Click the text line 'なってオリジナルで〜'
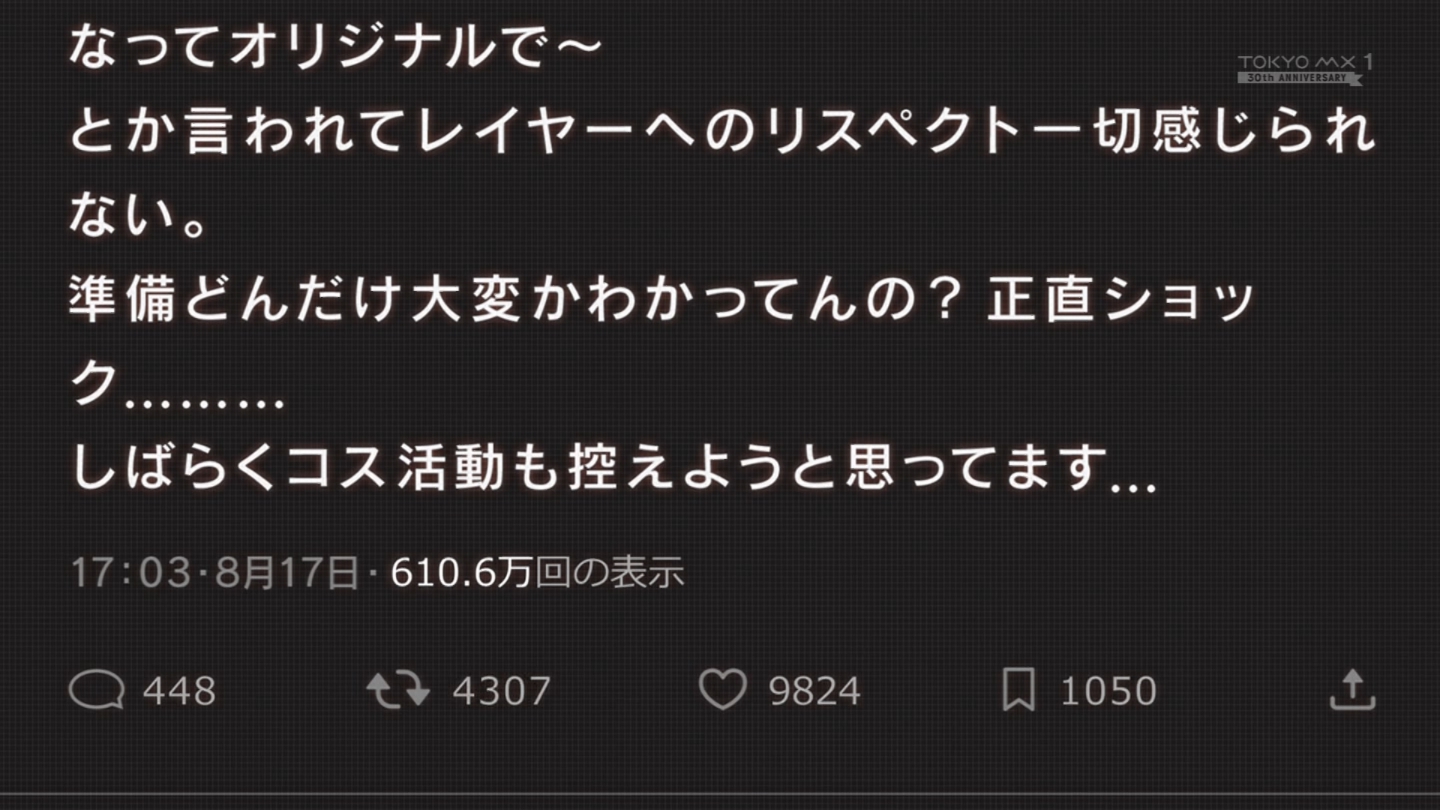The image size is (1440, 810). [337, 48]
